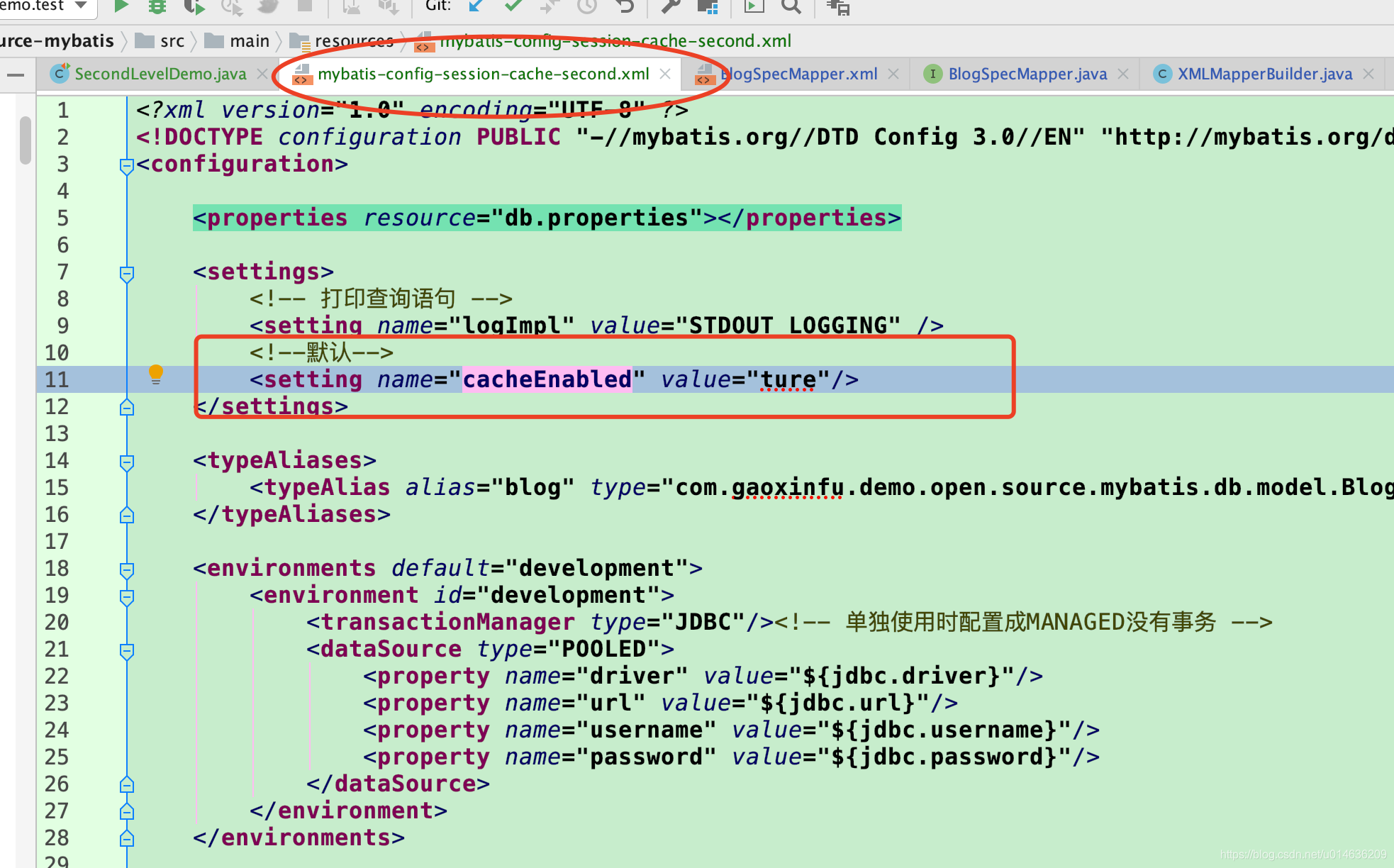Hide the tool window with the dash button
Image resolution: width=1394 pixels, height=868 pixels.
(x=15, y=74)
